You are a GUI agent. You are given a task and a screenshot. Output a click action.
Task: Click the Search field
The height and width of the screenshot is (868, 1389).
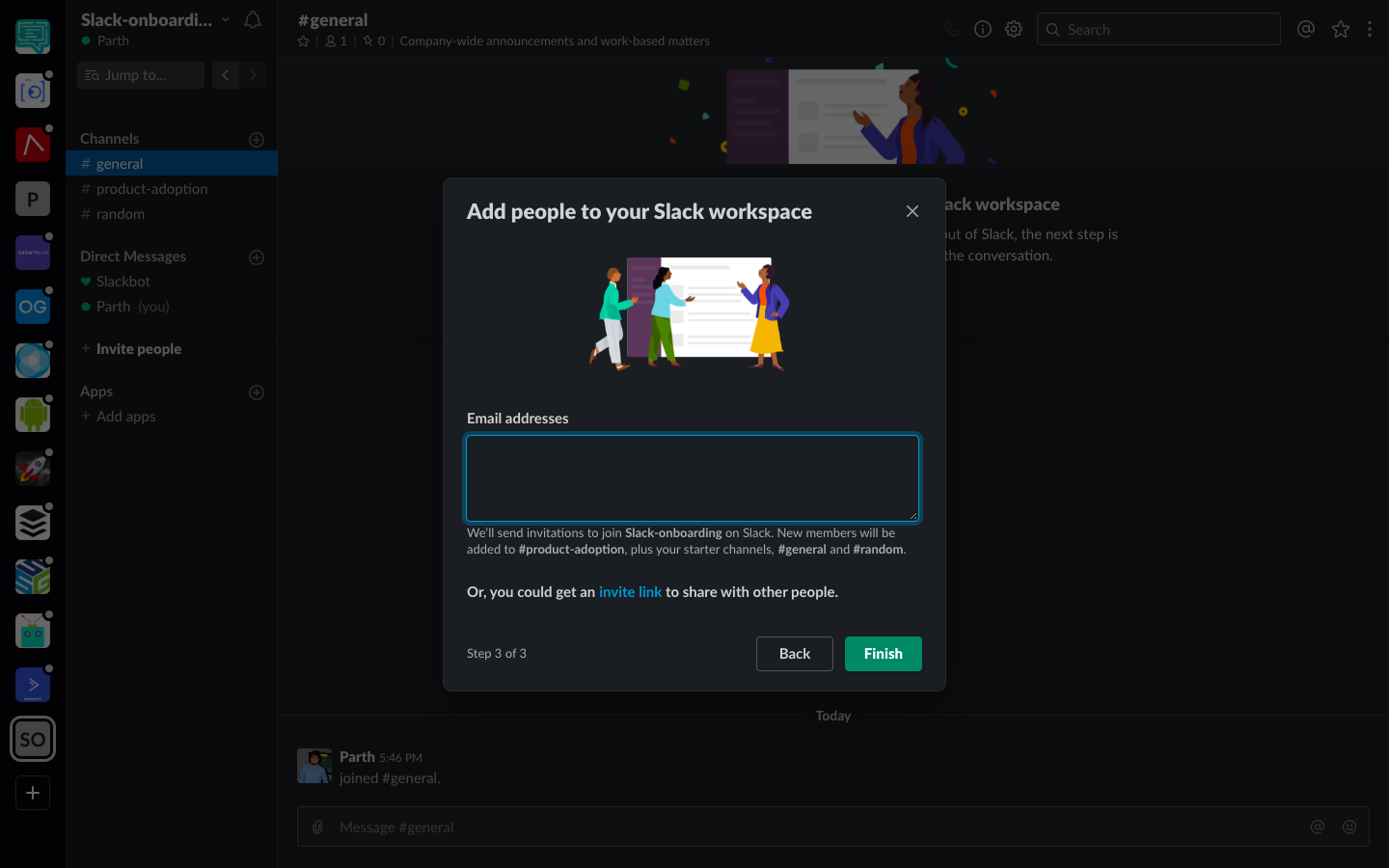pyautogui.click(x=1158, y=29)
